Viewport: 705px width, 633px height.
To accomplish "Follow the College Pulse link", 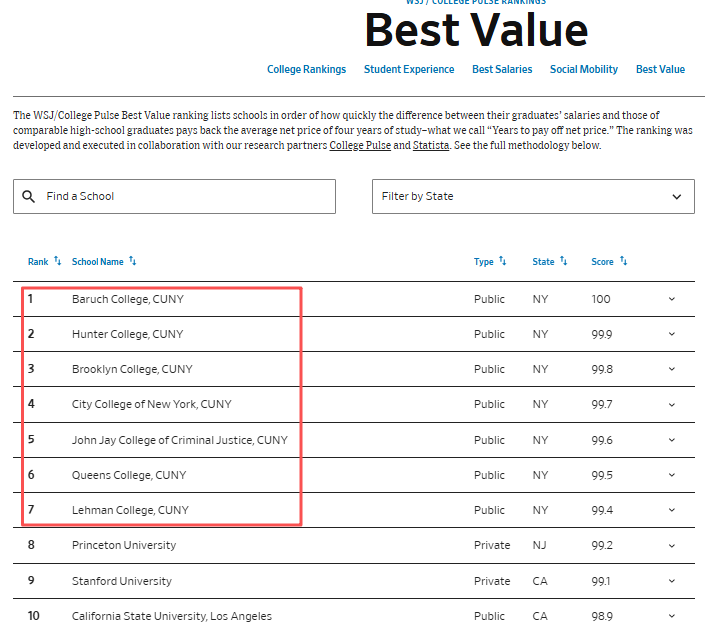I will click(x=359, y=146).
